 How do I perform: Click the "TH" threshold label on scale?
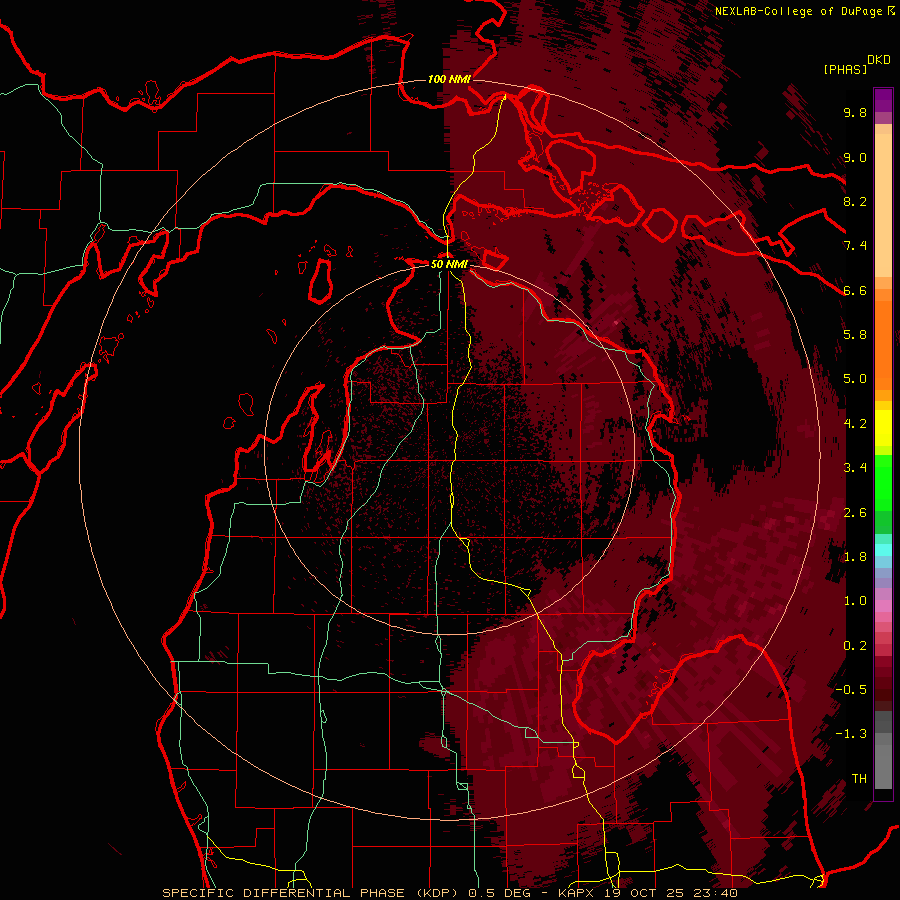pos(859,779)
